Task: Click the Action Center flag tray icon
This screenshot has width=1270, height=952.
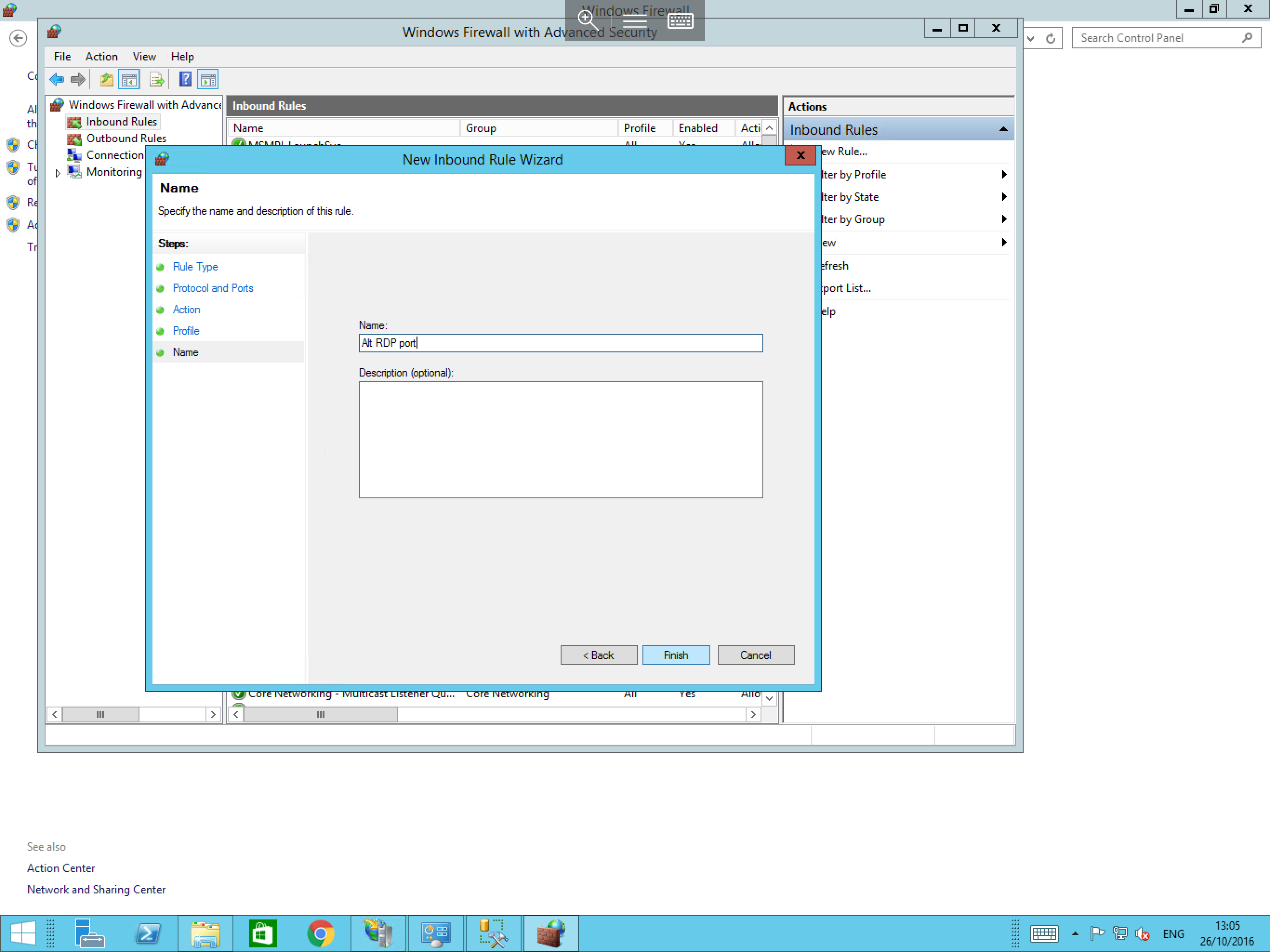Action: (1097, 933)
